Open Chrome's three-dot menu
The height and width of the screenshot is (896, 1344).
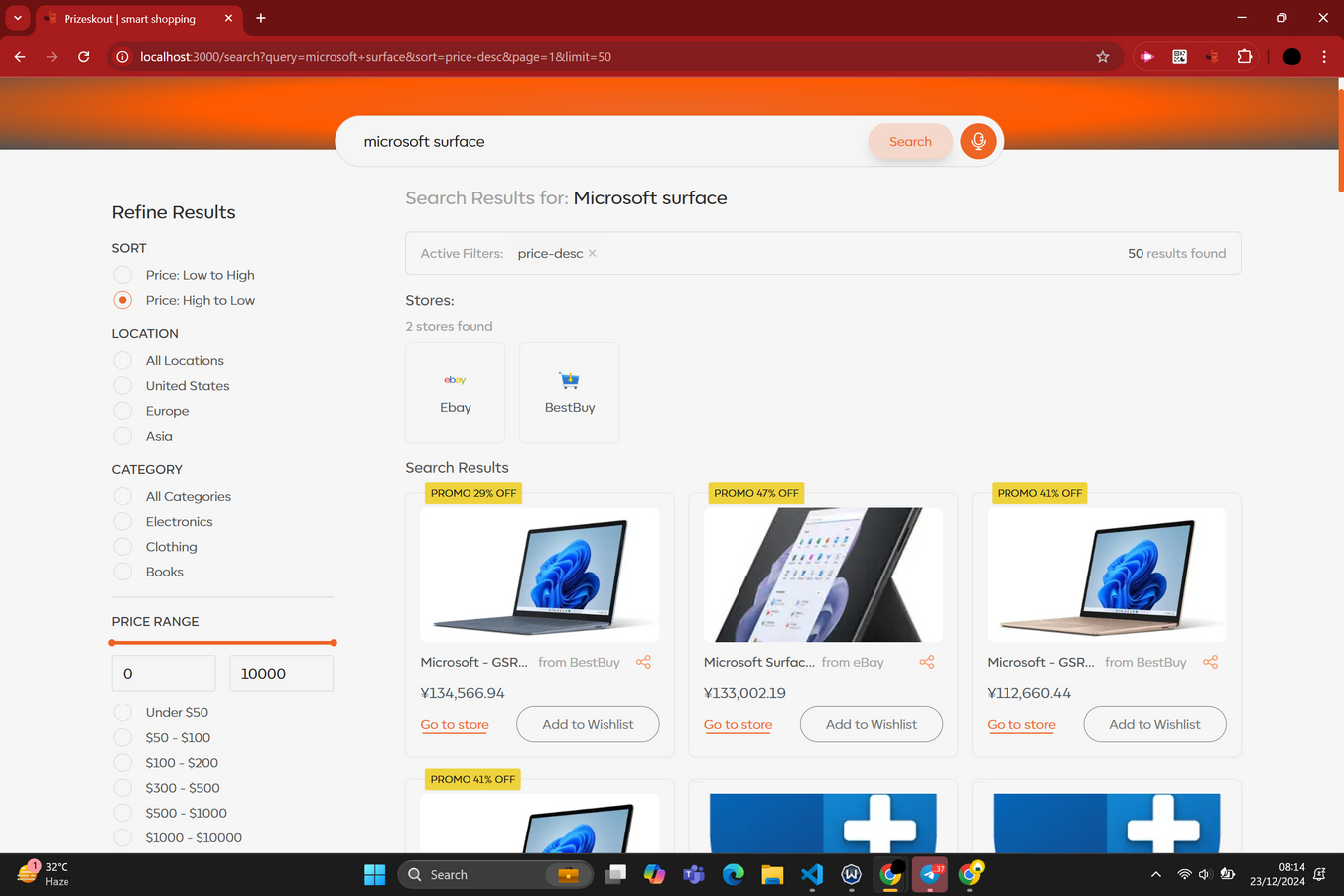pos(1324,57)
